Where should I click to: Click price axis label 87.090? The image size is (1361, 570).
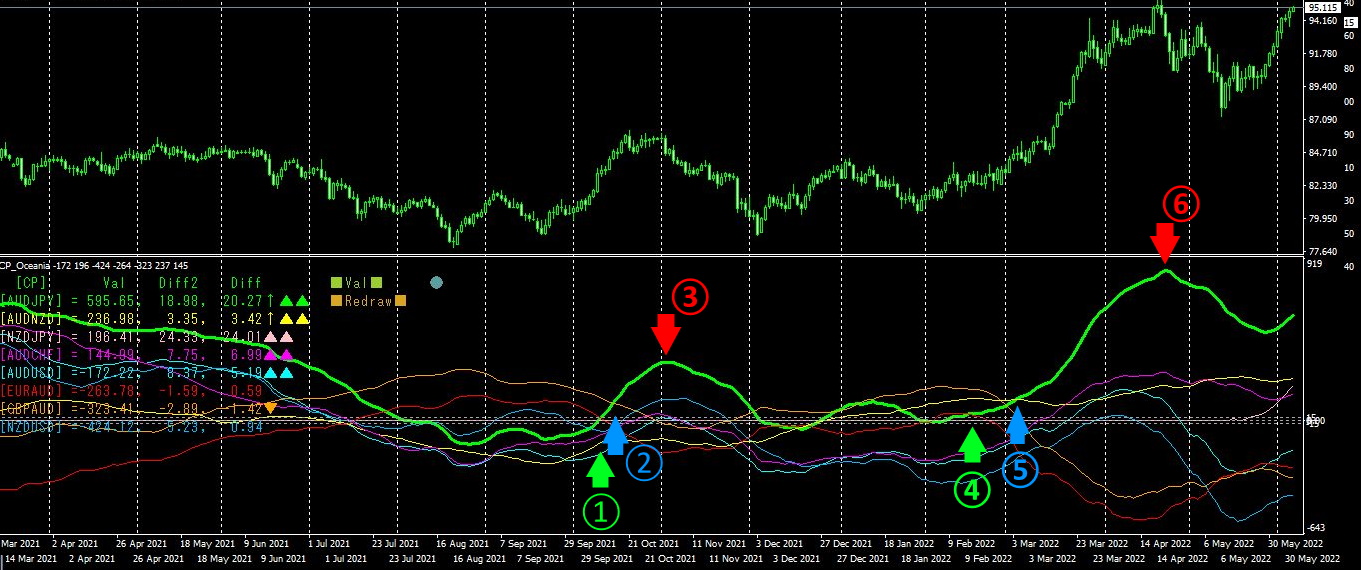pos(1322,120)
